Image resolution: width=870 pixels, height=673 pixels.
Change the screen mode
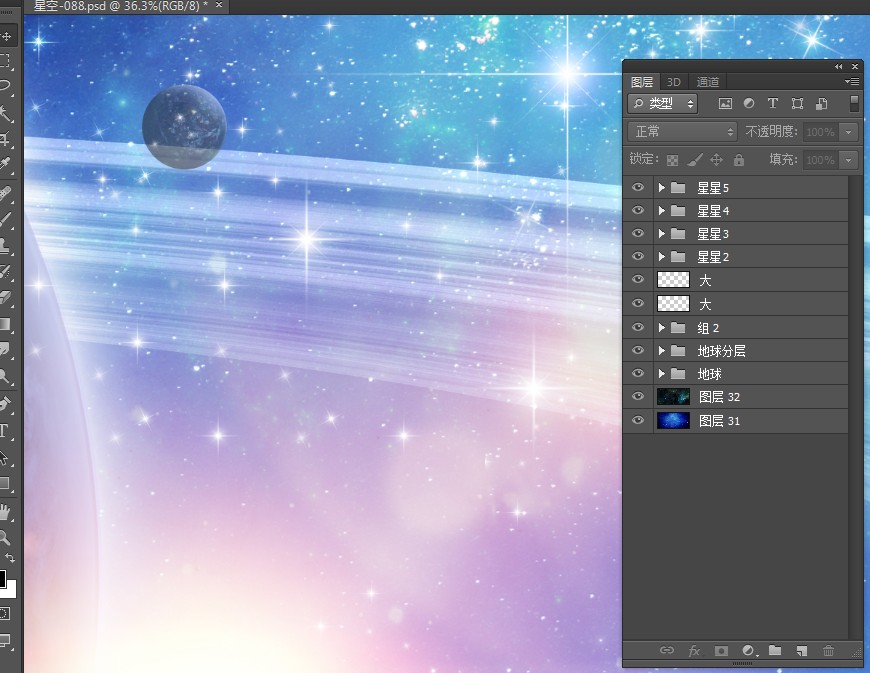click(x=6, y=641)
